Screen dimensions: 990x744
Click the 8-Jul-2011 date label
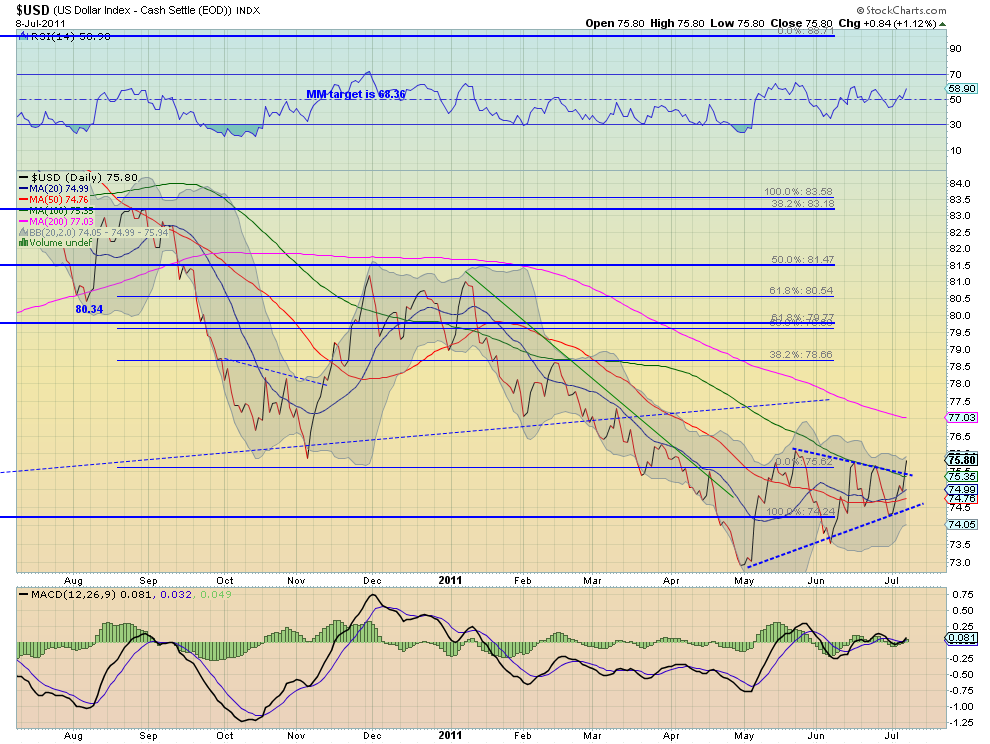tap(40, 24)
